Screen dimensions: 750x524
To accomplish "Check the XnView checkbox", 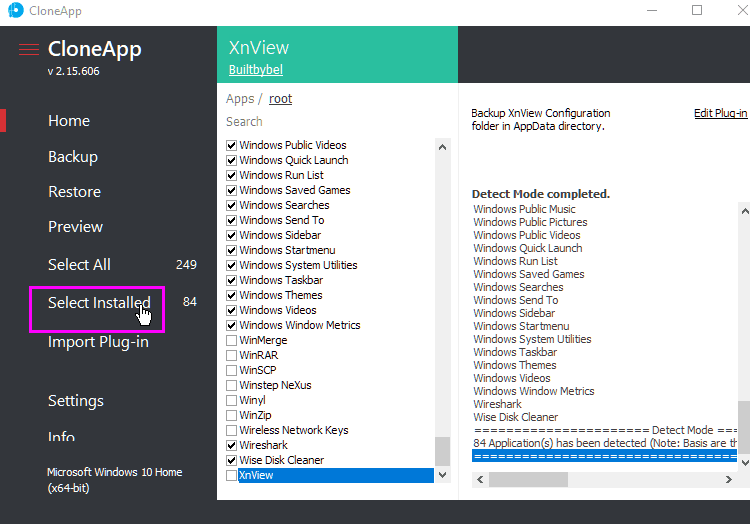I will 232,475.
